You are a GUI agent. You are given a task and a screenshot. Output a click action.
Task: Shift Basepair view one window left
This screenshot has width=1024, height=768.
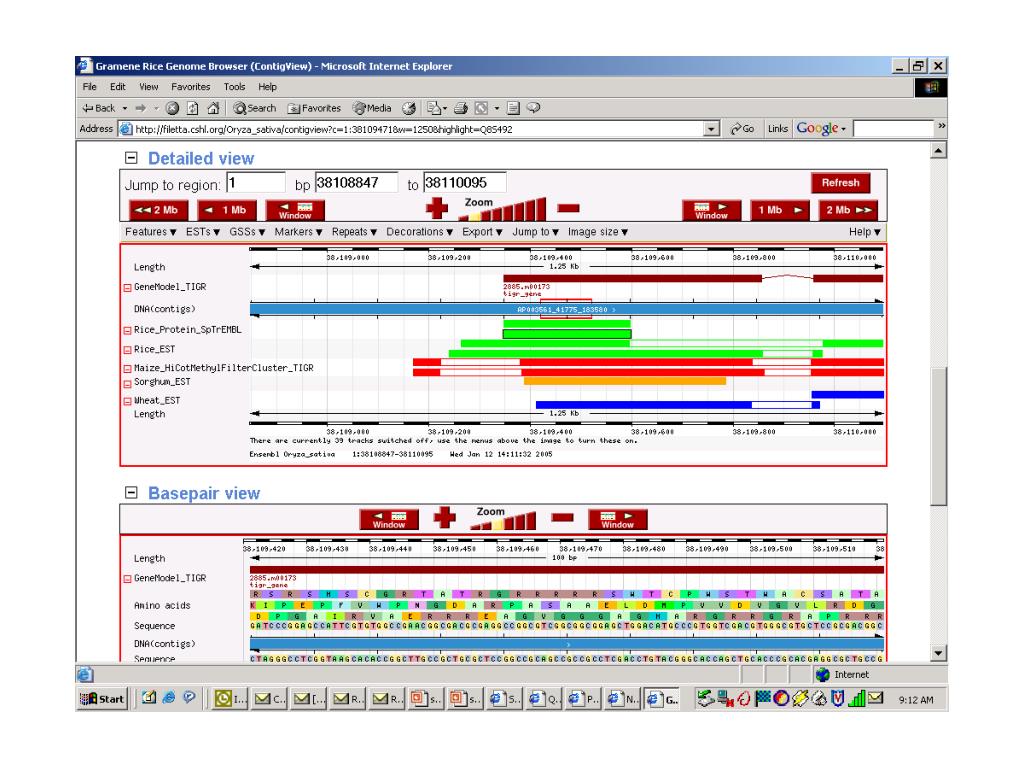coord(389,520)
